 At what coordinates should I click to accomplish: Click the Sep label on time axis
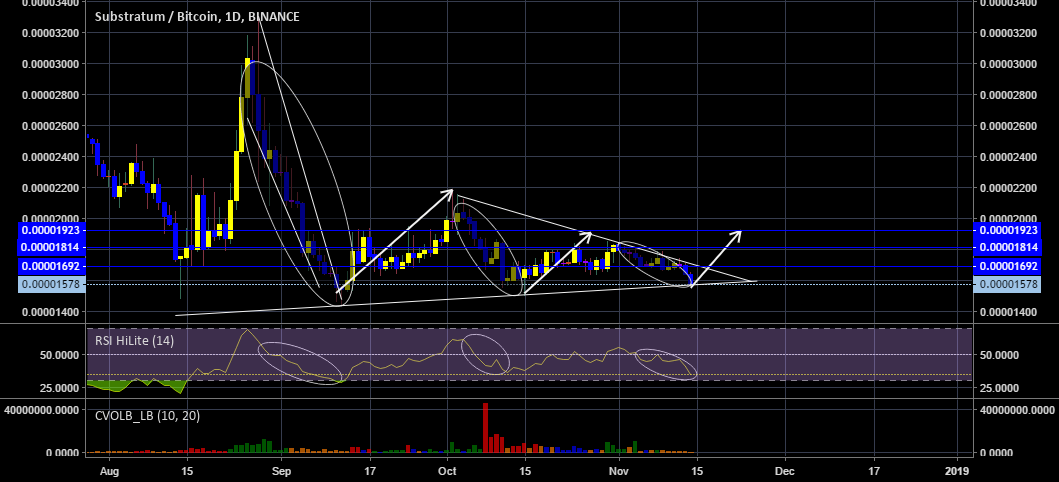click(282, 469)
